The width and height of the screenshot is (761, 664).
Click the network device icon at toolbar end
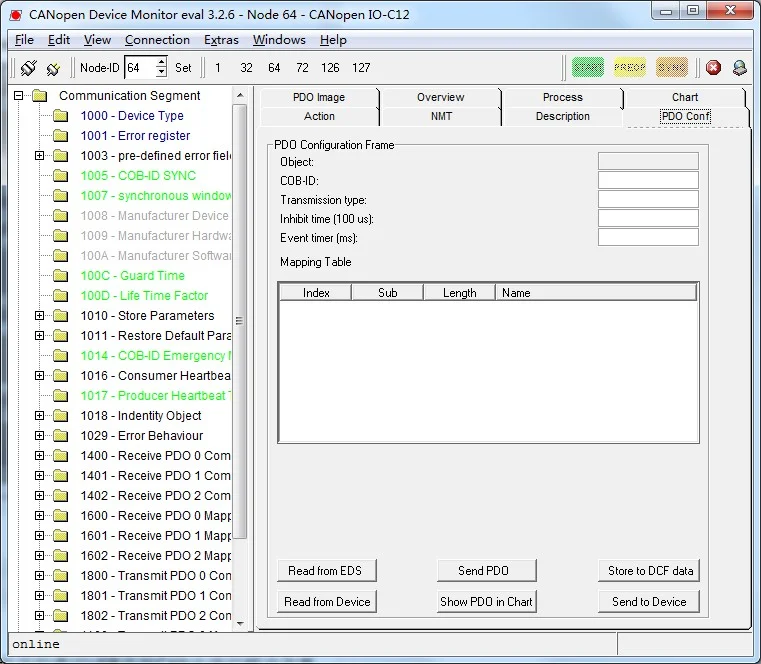[740, 67]
